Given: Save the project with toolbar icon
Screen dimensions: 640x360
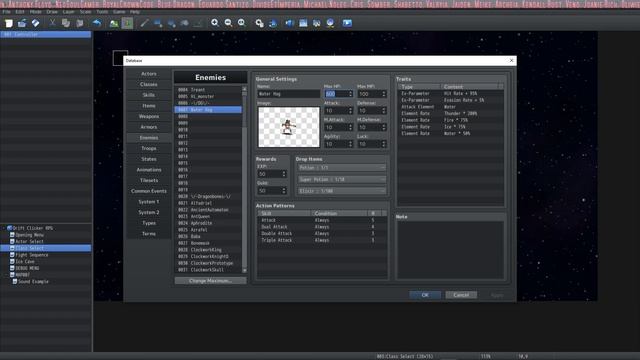Looking at the screenshot, I should click(36, 23).
